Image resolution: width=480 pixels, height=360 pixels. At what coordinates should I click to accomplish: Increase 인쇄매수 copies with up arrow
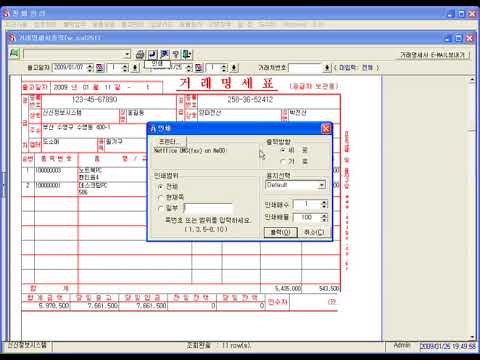[x=324, y=202]
